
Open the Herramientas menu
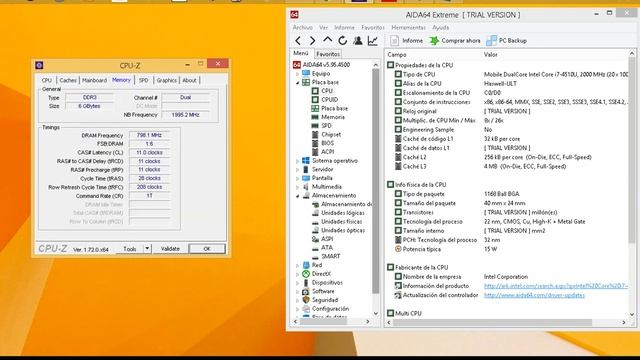[x=409, y=27]
